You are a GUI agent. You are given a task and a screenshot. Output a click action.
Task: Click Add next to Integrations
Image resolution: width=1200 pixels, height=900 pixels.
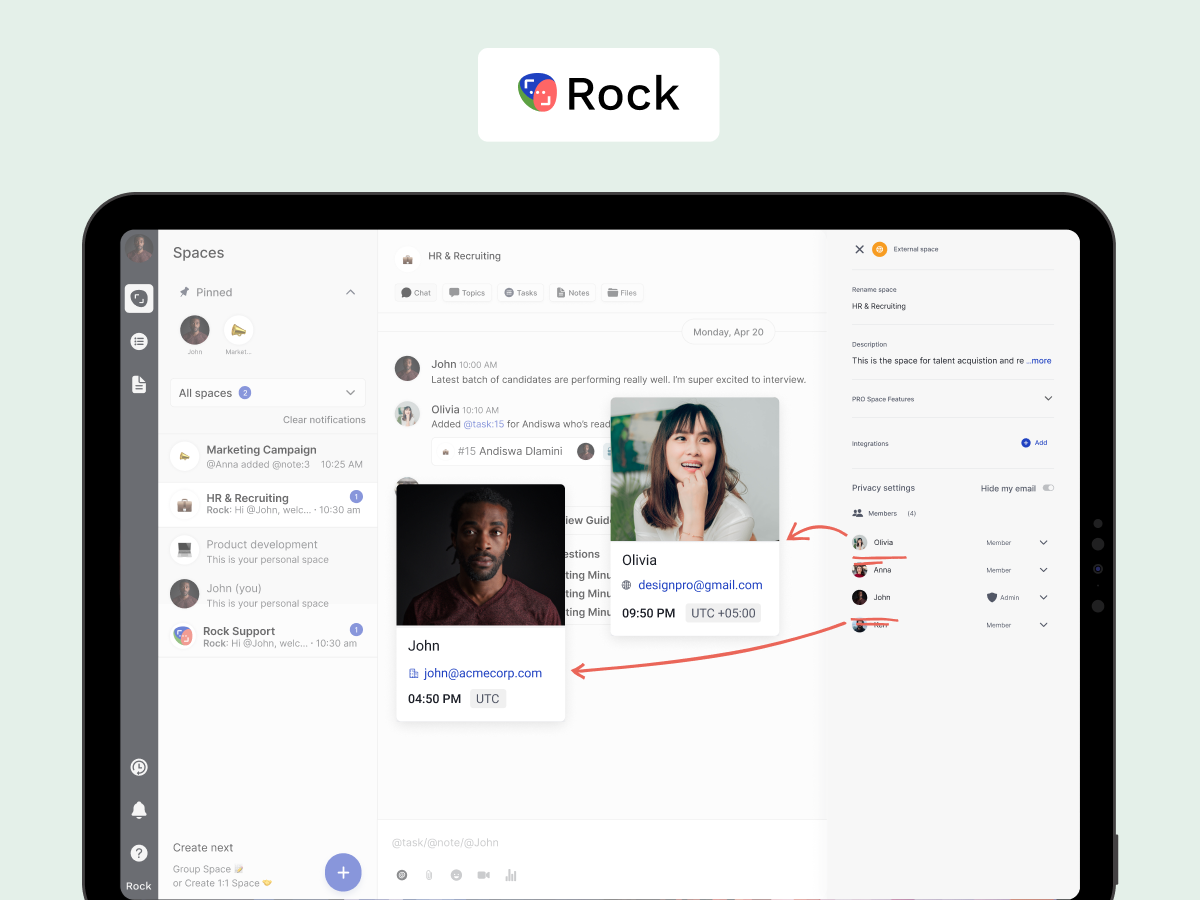tap(1034, 443)
